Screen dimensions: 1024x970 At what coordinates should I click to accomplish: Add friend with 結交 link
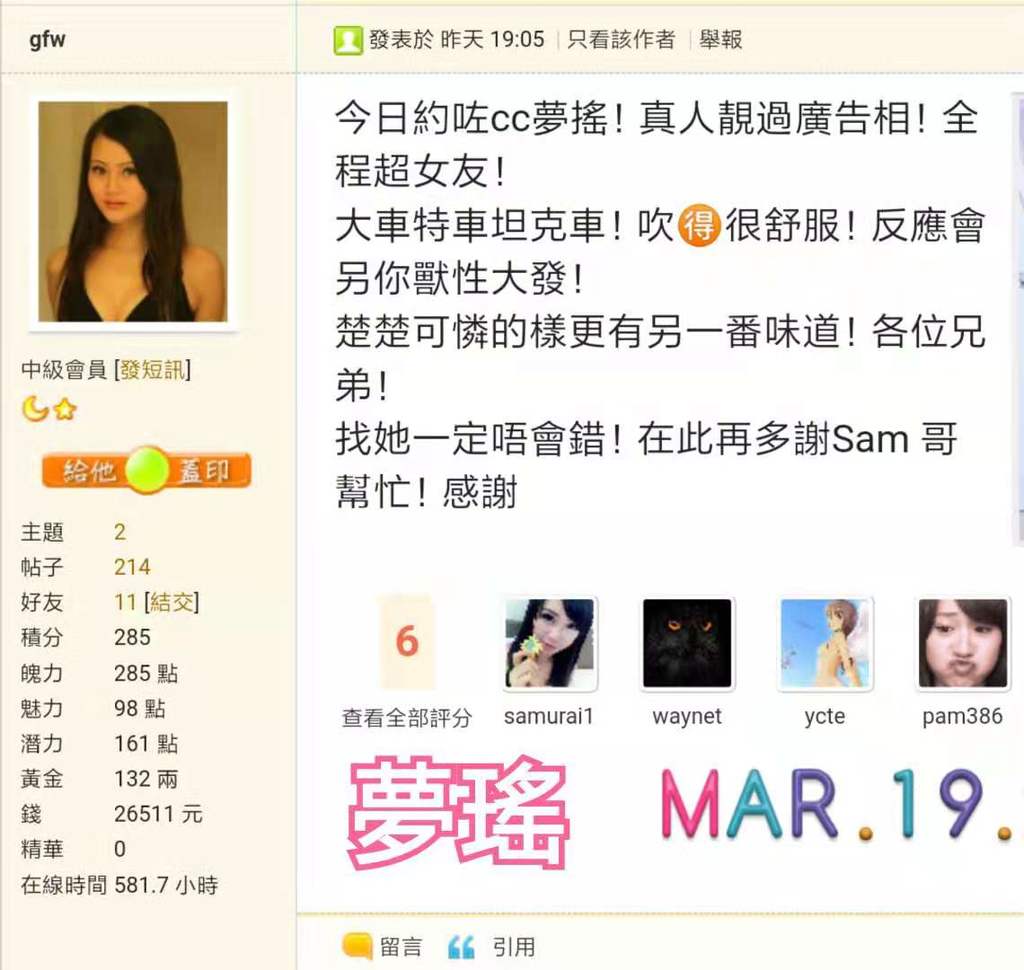[x=172, y=602]
